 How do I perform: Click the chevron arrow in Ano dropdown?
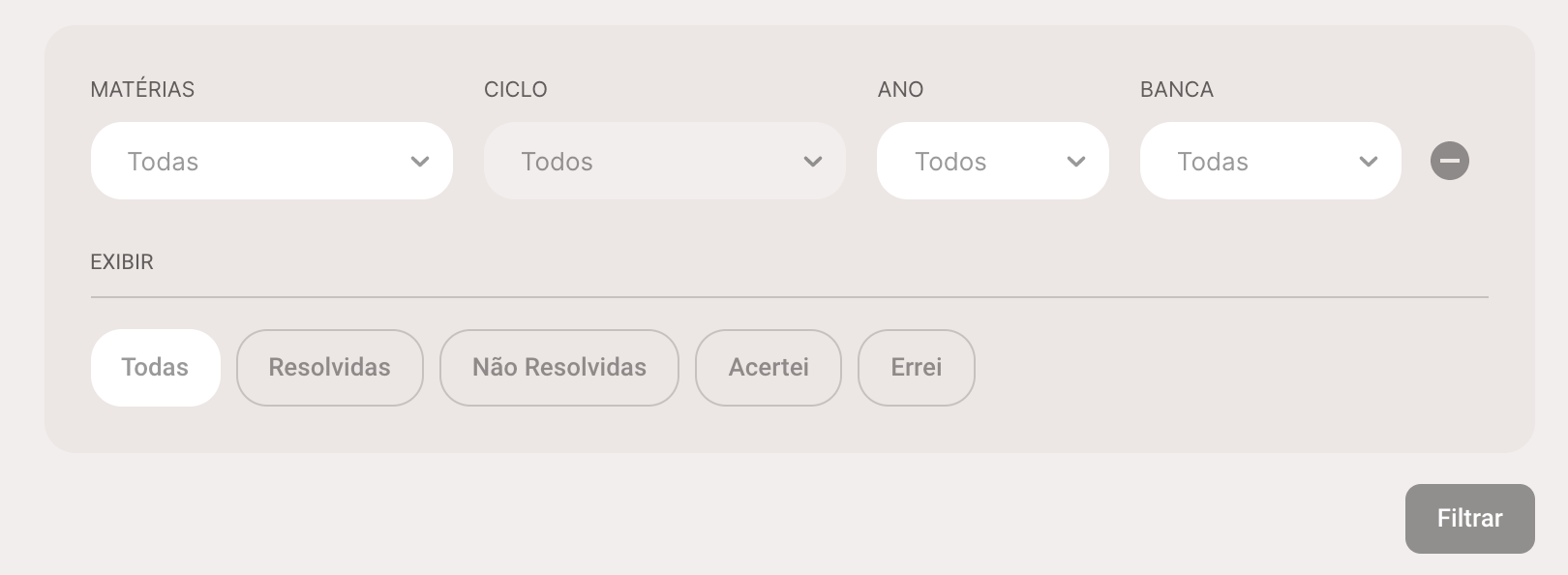pos(1076,162)
